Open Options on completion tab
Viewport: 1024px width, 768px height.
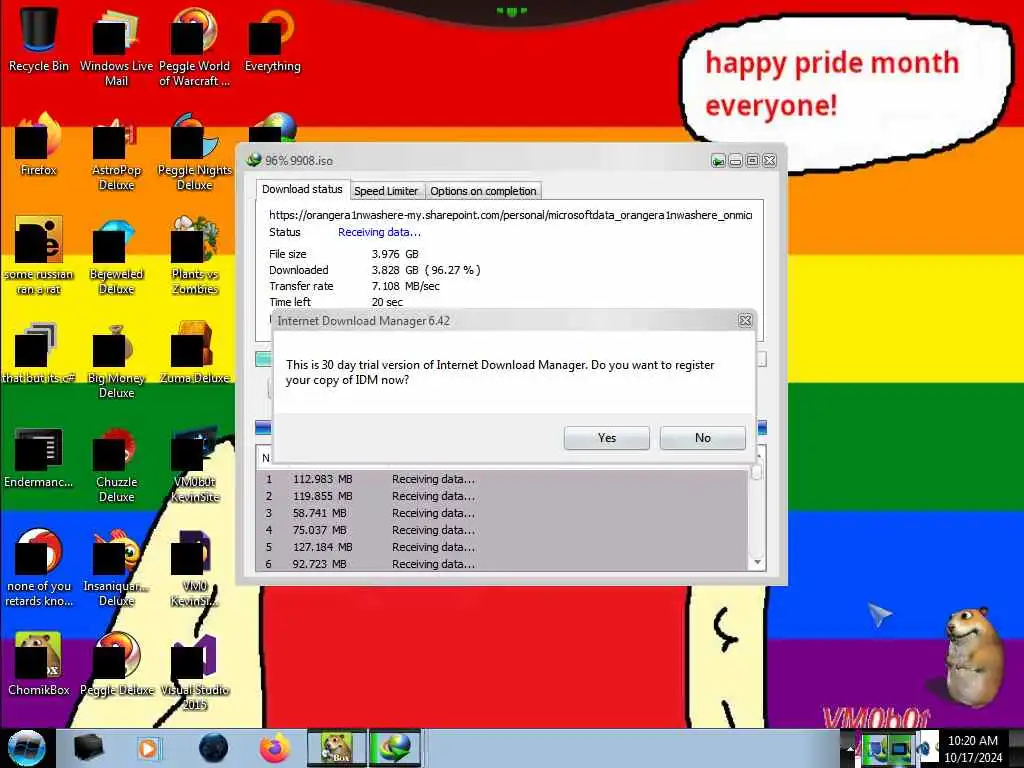[x=483, y=191]
